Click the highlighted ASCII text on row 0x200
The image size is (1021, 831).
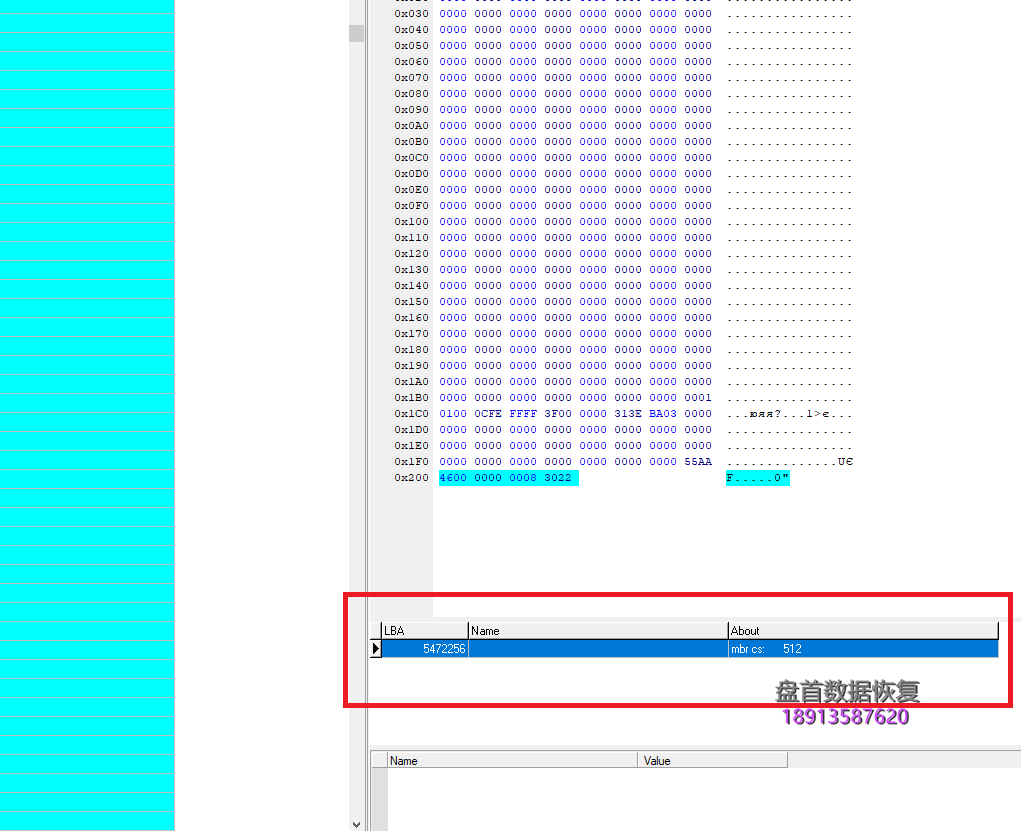[757, 478]
